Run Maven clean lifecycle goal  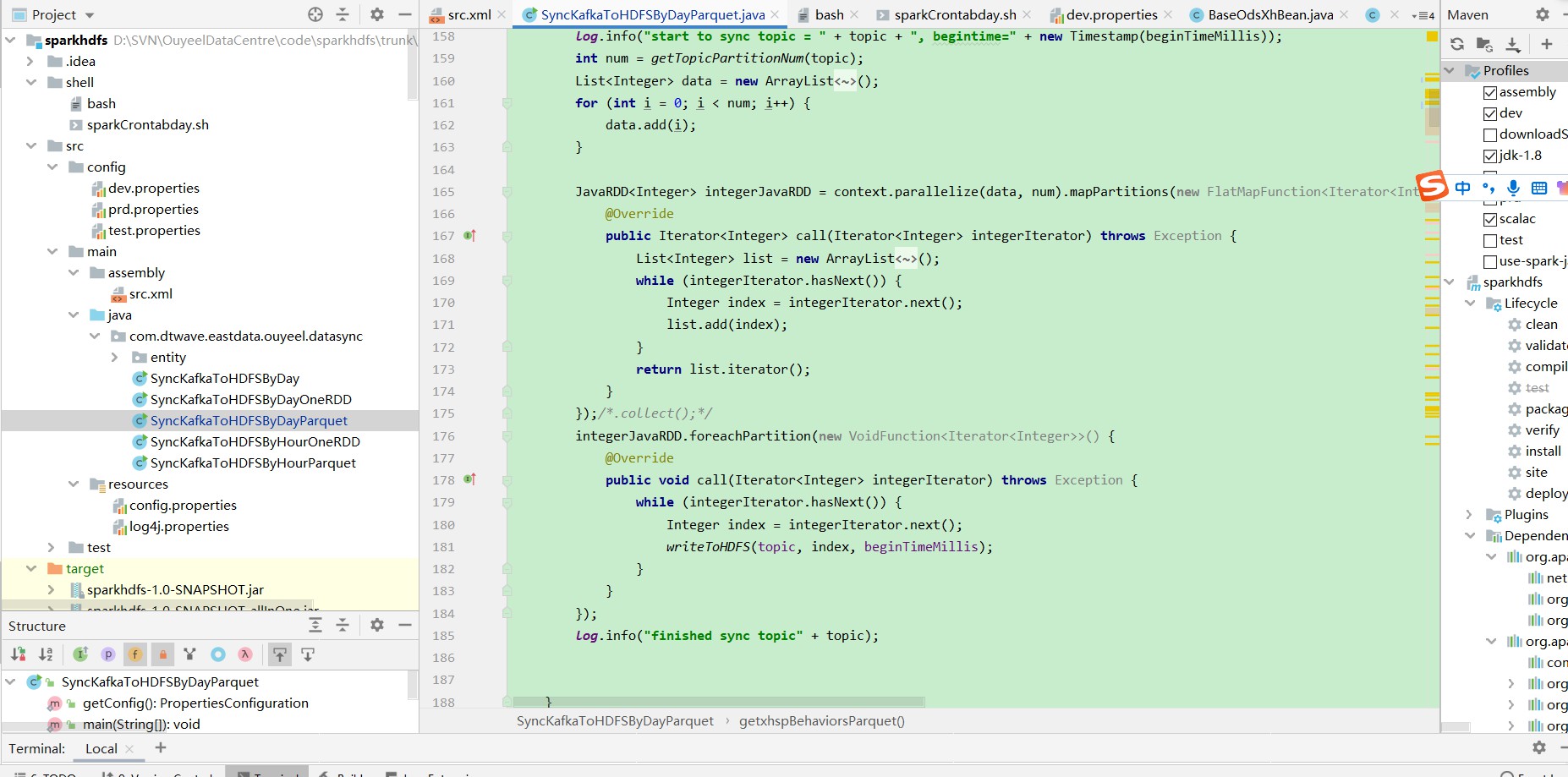(x=1541, y=324)
